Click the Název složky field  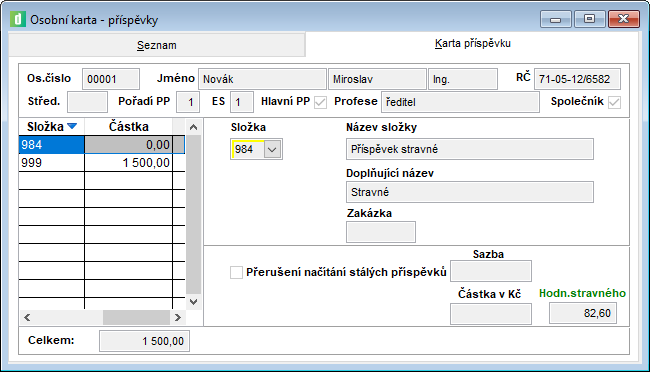(x=470, y=149)
